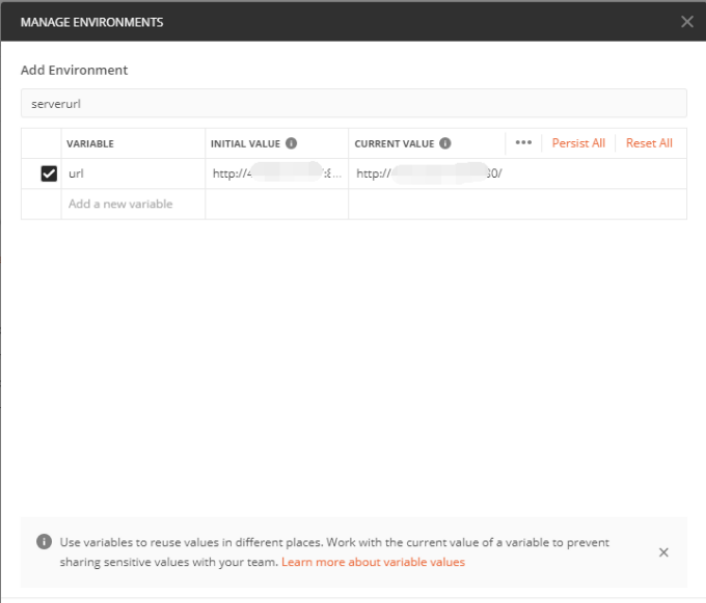Click the empty current value cell in new variable row

point(517,204)
